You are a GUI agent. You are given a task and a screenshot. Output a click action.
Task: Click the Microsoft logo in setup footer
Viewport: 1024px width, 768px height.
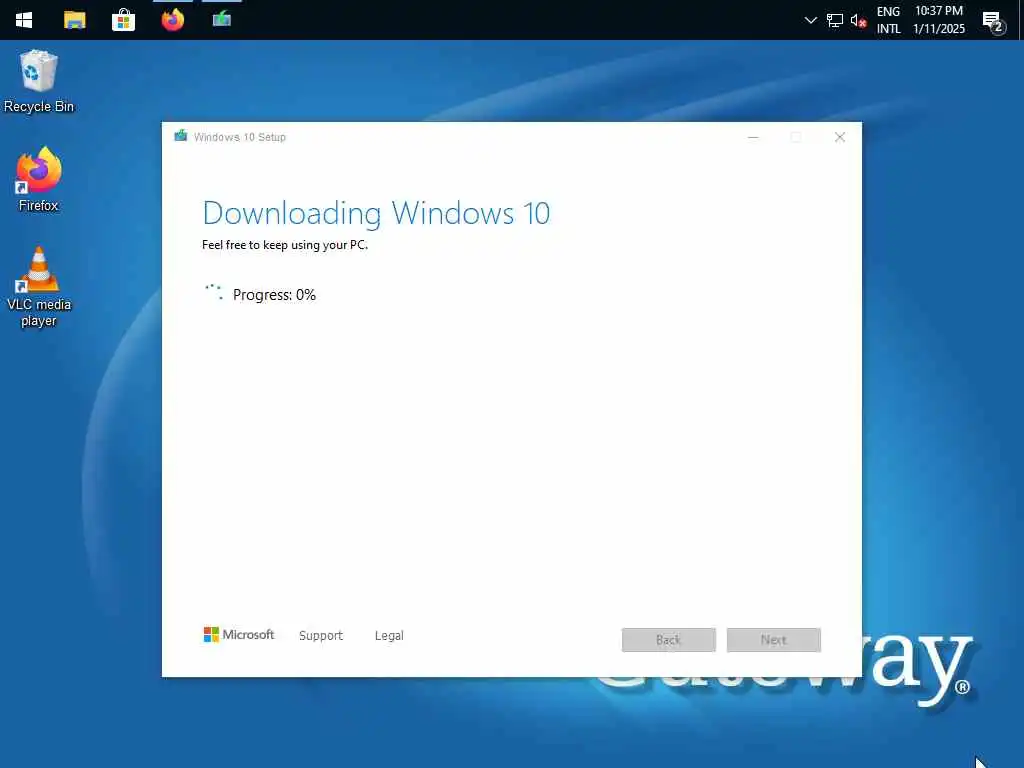[239, 634]
